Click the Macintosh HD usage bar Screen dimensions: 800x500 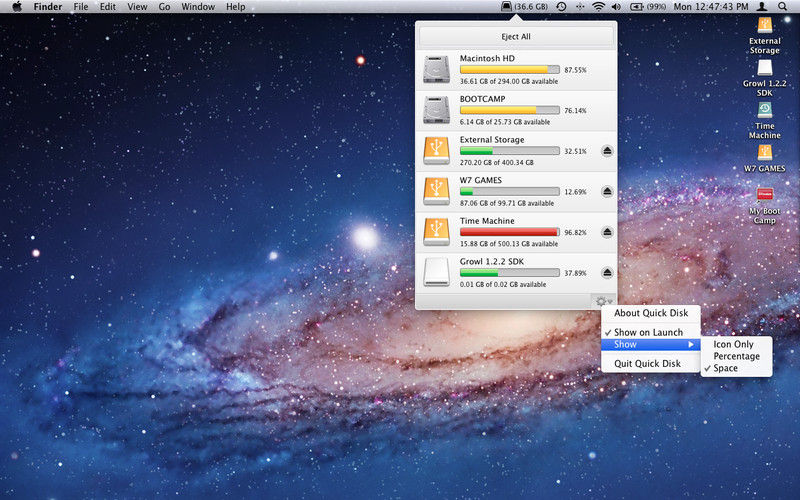[x=510, y=69]
